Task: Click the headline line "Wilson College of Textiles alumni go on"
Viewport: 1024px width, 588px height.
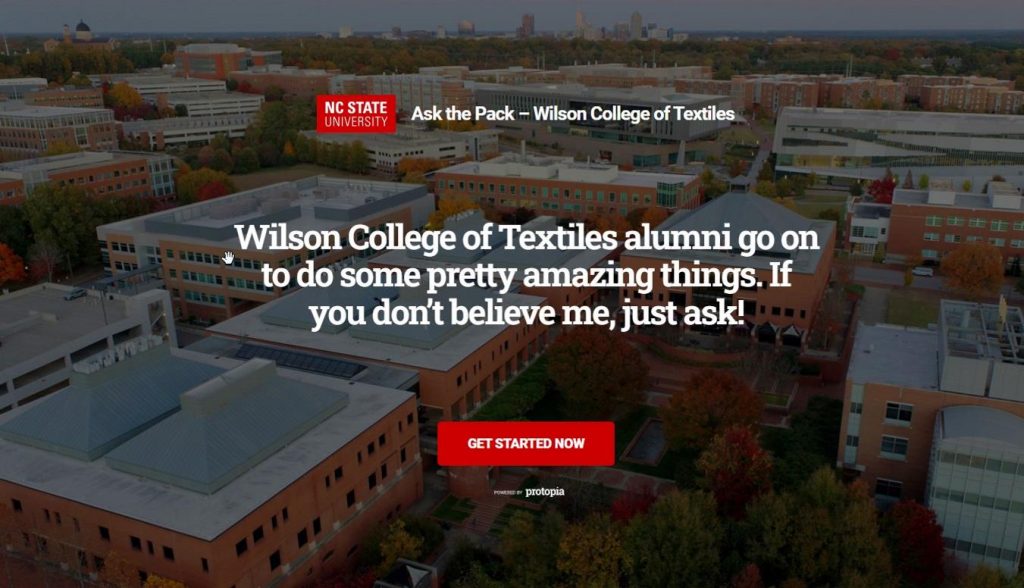Action: pyautogui.click(x=526, y=237)
